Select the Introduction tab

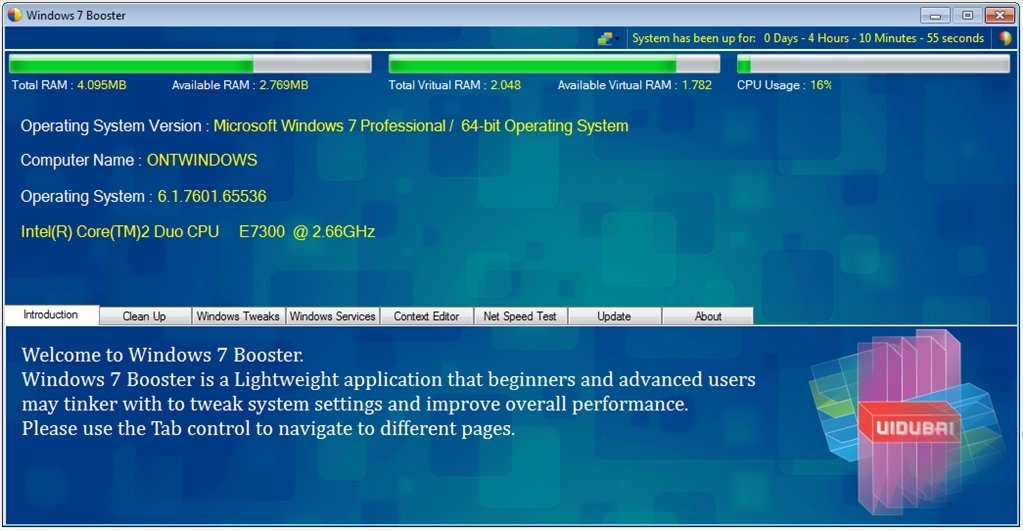click(52, 315)
